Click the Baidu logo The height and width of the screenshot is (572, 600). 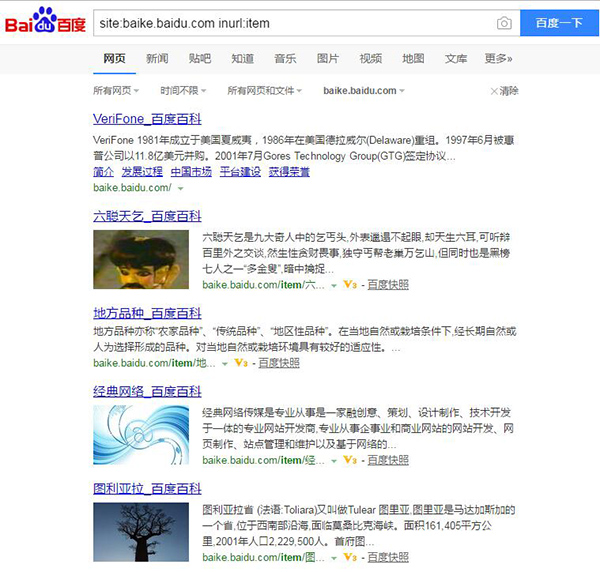[x=45, y=21]
